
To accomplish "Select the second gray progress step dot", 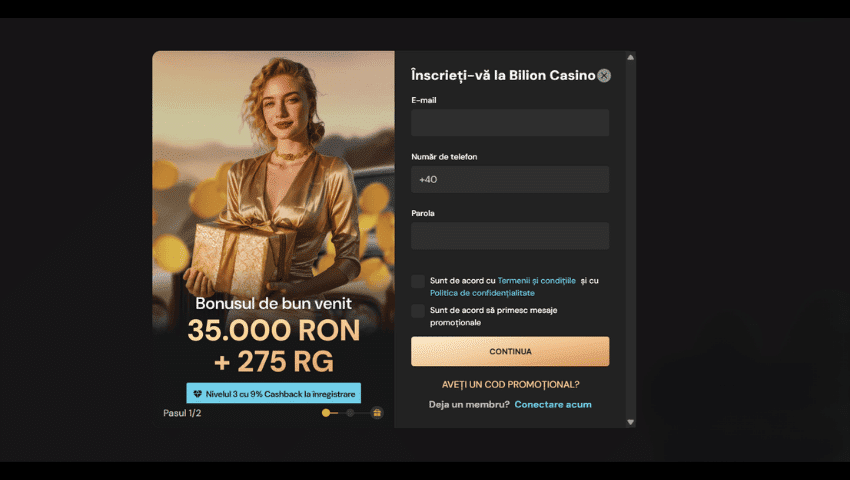I will 350,413.
